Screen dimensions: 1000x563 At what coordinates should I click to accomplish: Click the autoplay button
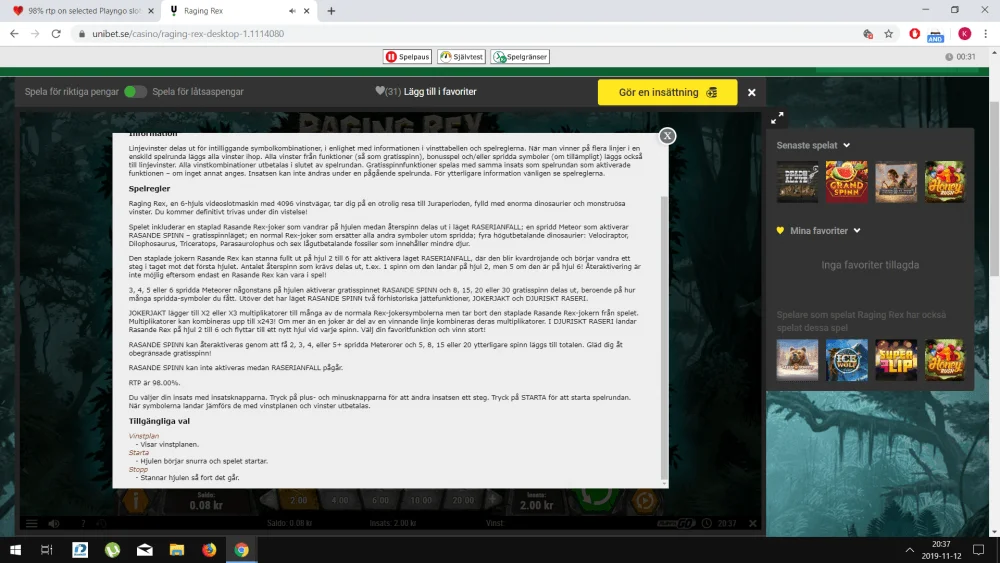pyautogui.click(x=644, y=501)
